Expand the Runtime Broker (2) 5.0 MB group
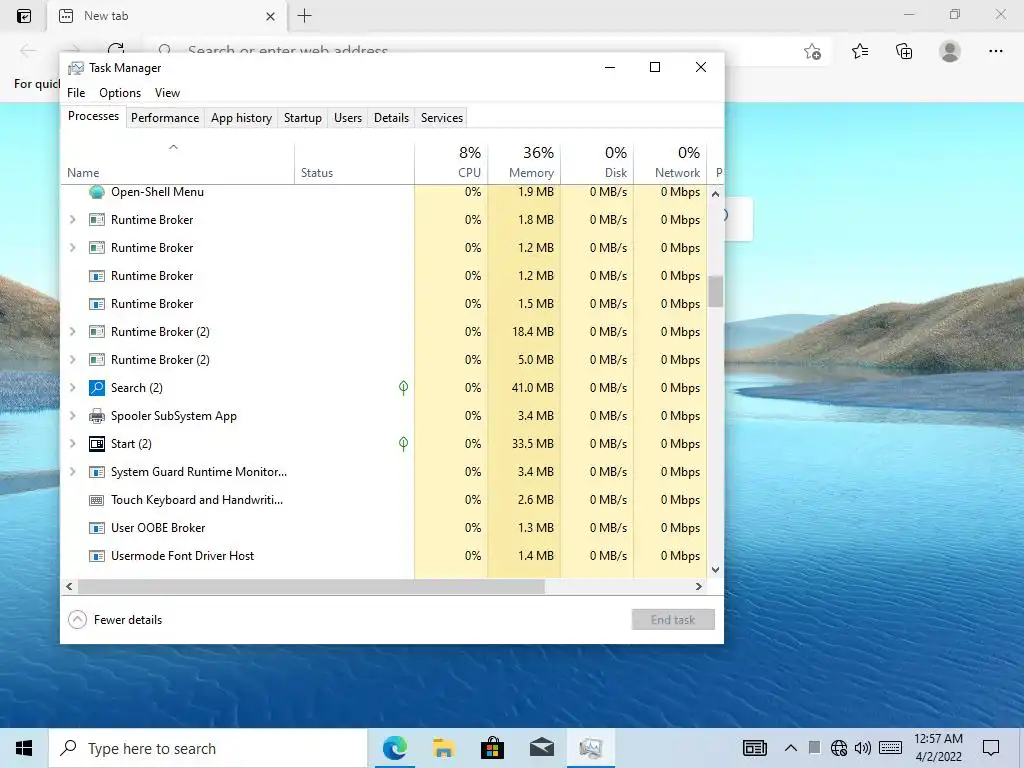This screenshot has width=1024, height=768. (x=72, y=360)
